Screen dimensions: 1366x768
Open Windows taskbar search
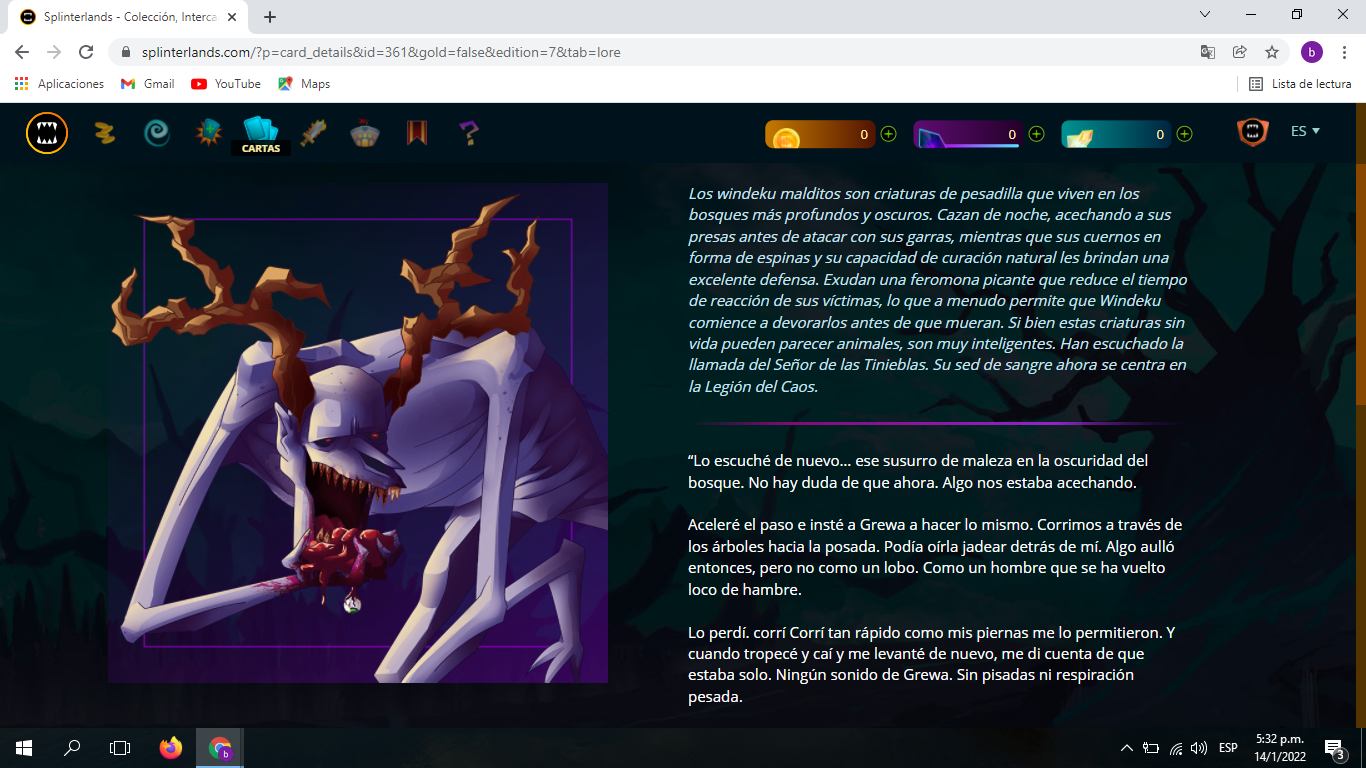tap(72, 748)
